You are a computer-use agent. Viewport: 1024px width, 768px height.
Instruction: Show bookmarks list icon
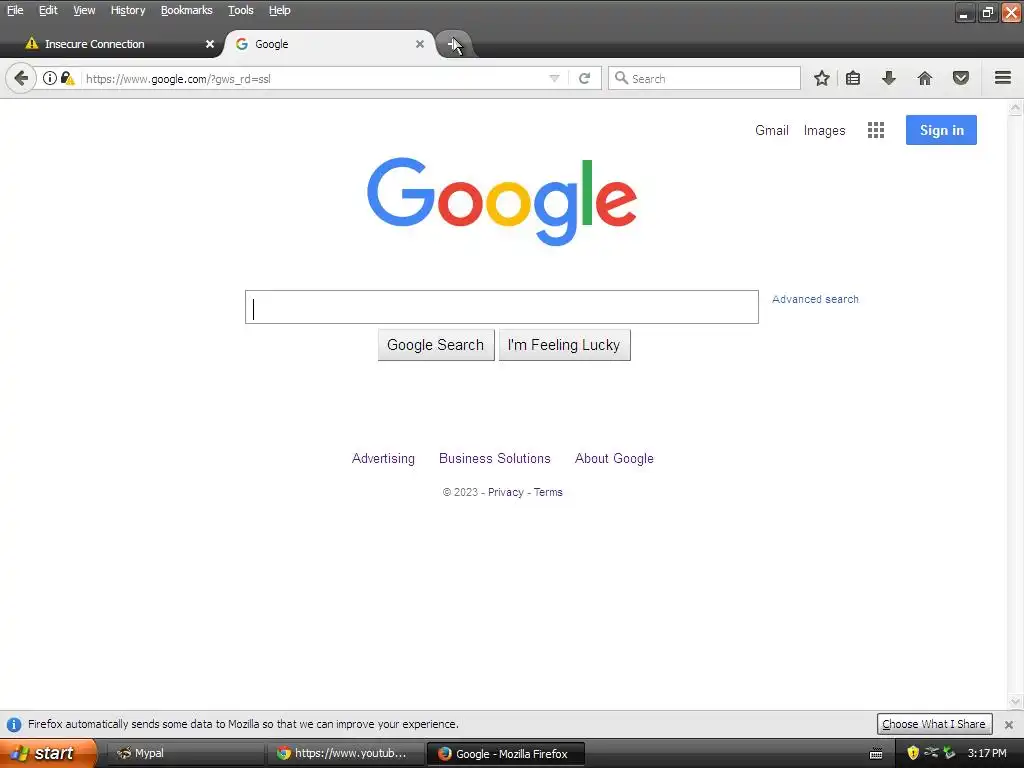click(x=853, y=78)
